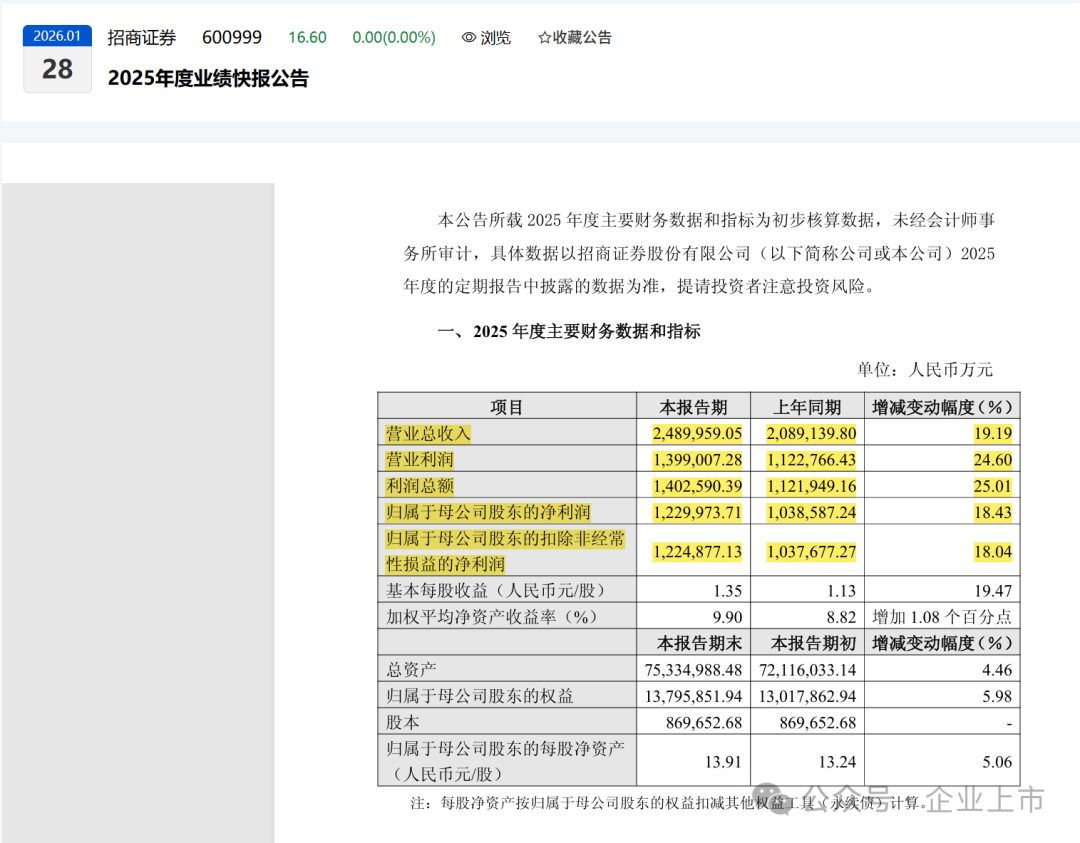Click the percentage 19.47
The height and width of the screenshot is (843, 1080).
[993, 590]
